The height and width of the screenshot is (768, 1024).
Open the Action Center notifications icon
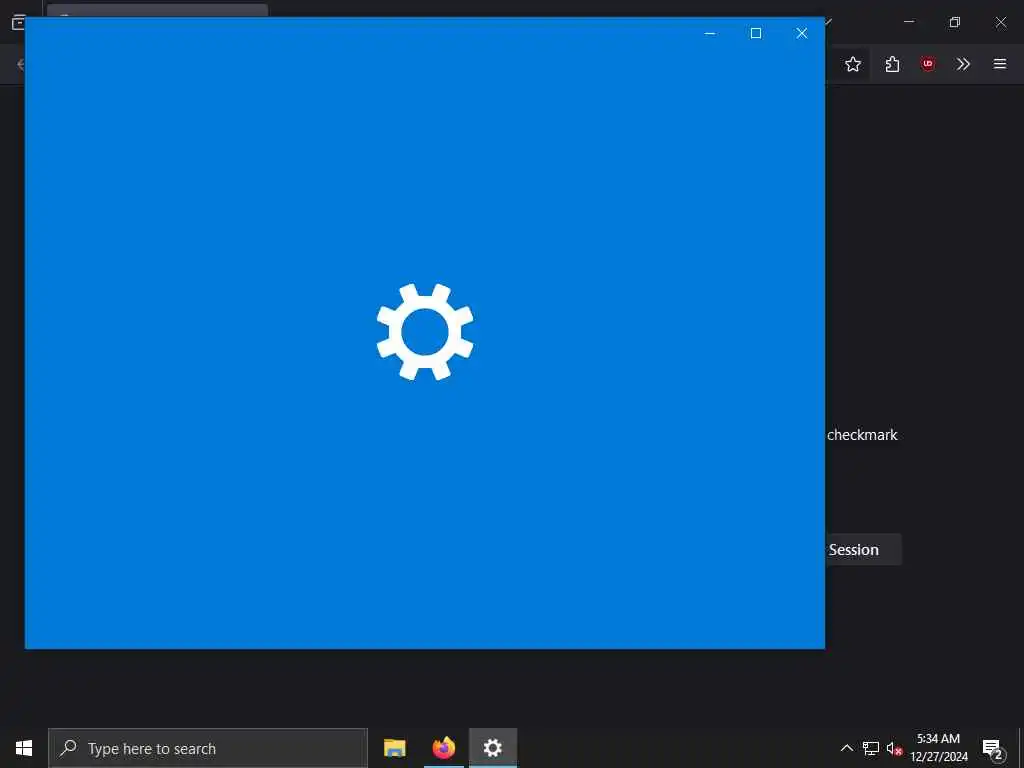993,748
